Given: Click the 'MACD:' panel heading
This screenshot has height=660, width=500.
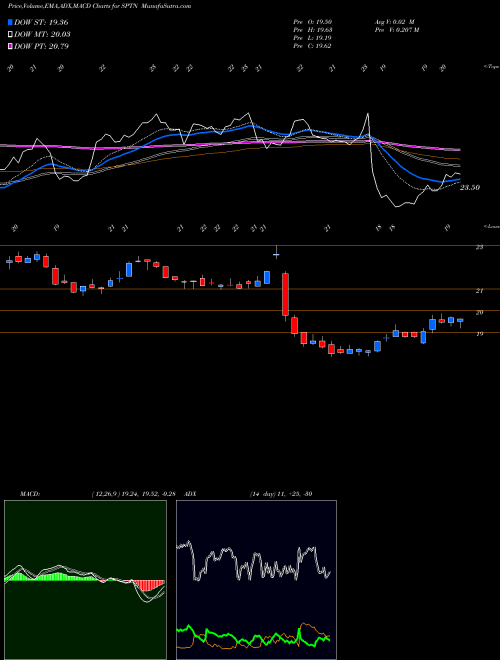Looking at the screenshot, I should pyautogui.click(x=30, y=494).
